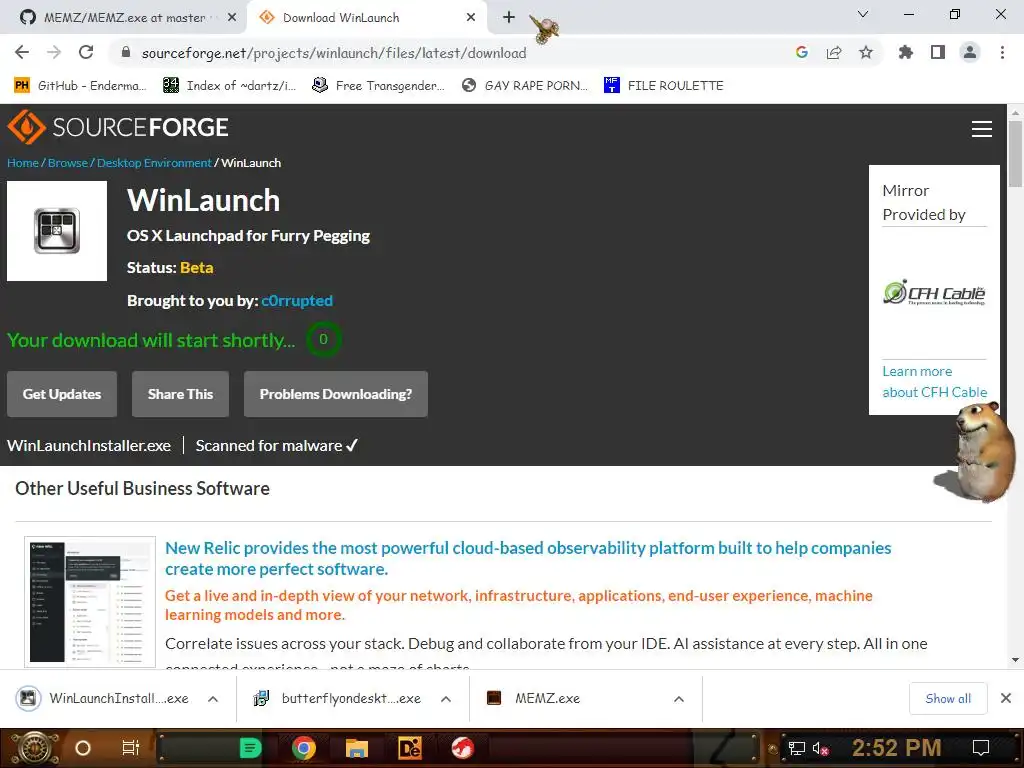
Task: Click the New Relic screenshot thumbnail
Action: point(90,601)
